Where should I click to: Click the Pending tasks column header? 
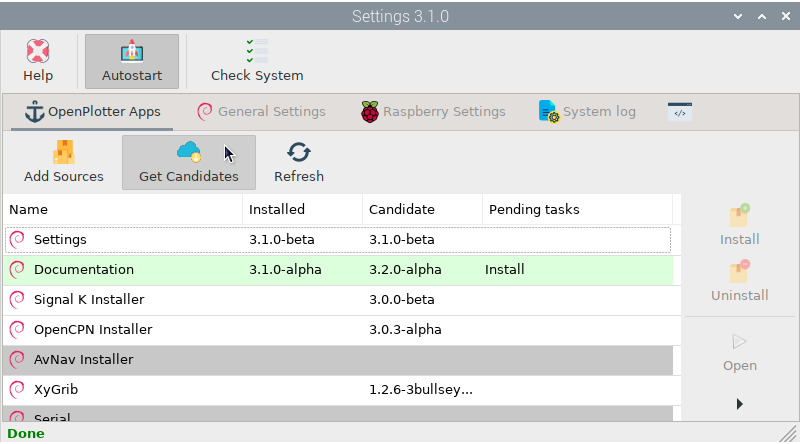point(577,209)
